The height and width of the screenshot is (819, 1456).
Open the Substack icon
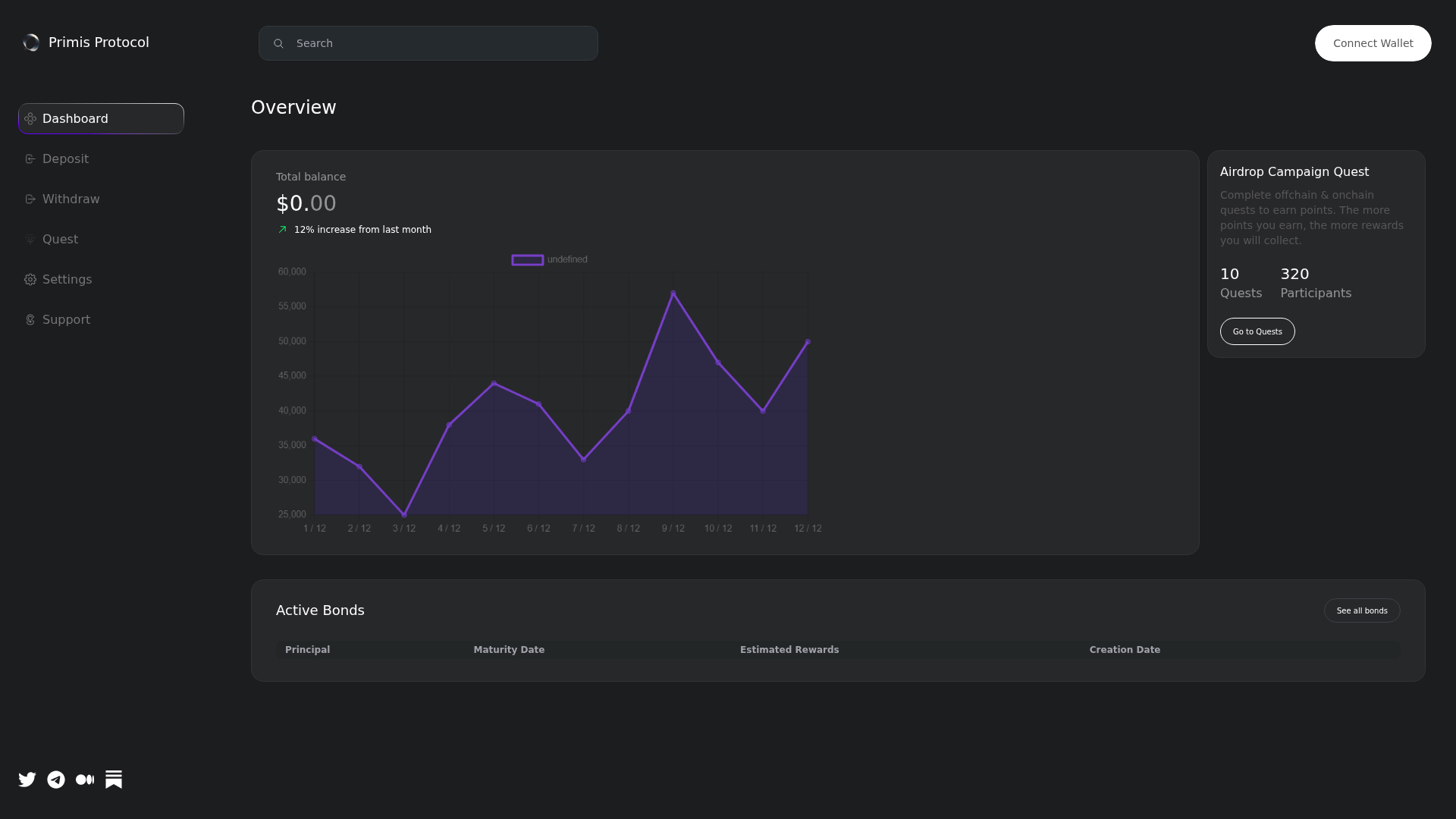click(x=114, y=779)
